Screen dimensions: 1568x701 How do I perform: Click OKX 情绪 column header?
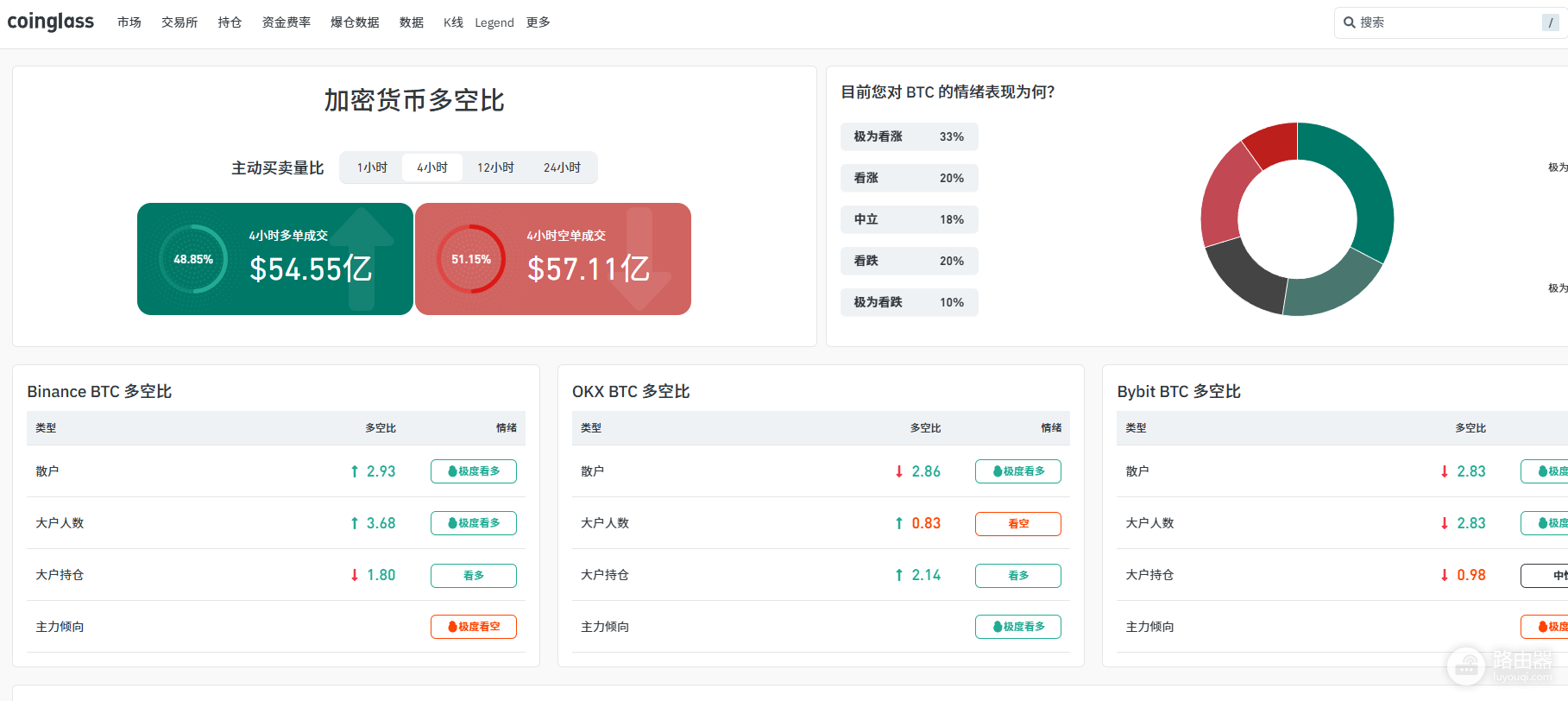point(1051,428)
